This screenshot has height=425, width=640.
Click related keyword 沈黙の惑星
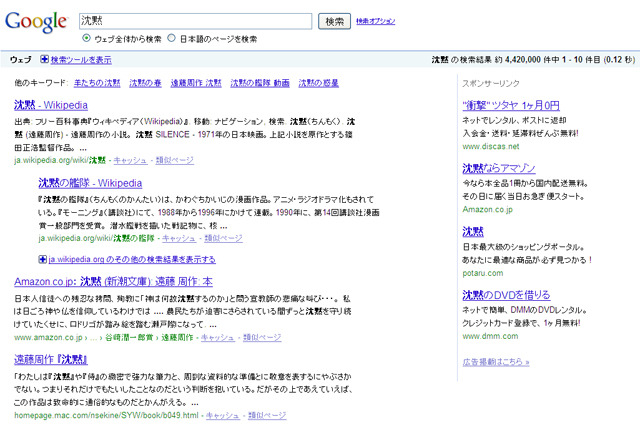coord(318,83)
